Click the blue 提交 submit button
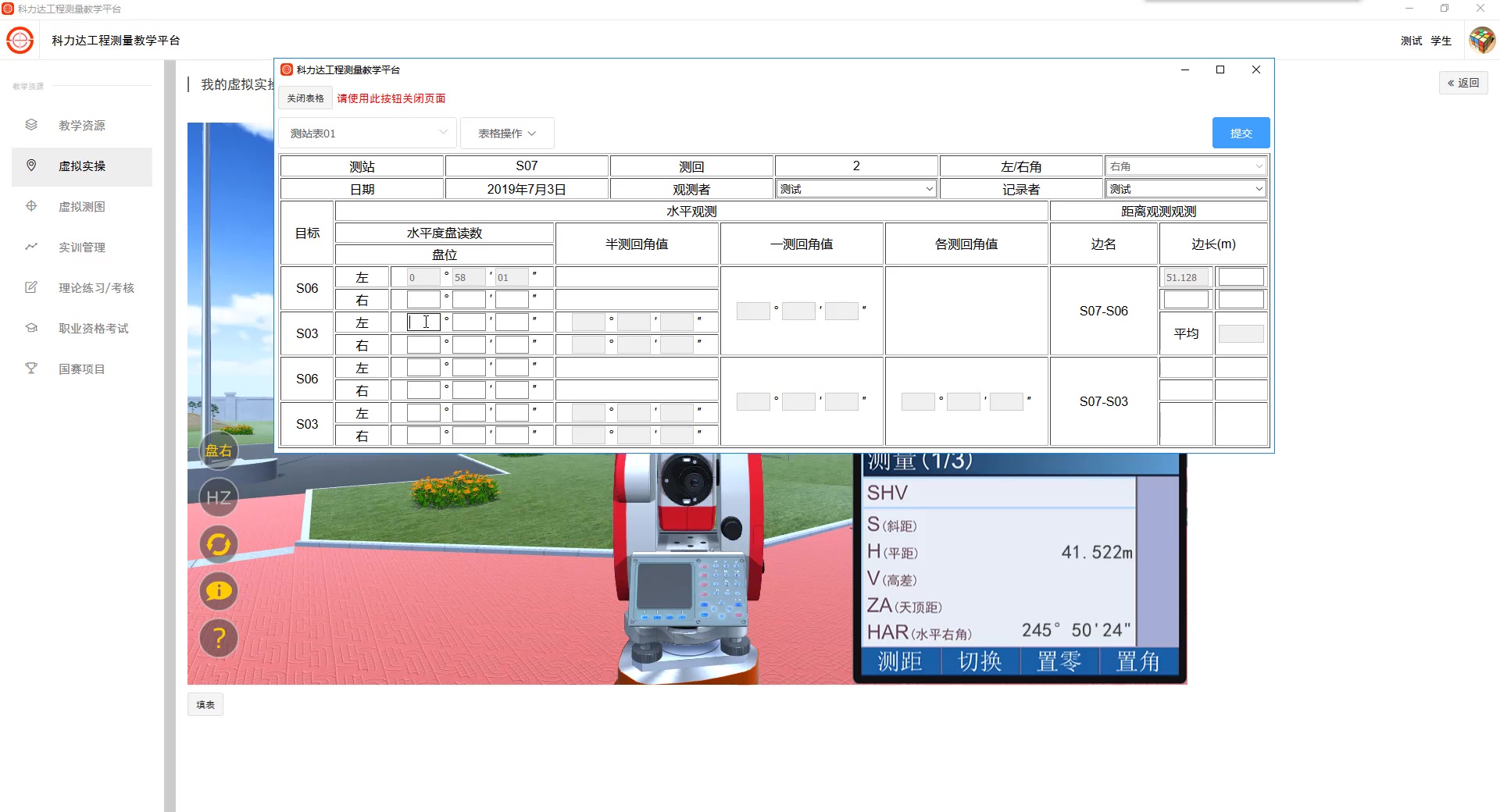The image size is (1500, 812). (1241, 133)
